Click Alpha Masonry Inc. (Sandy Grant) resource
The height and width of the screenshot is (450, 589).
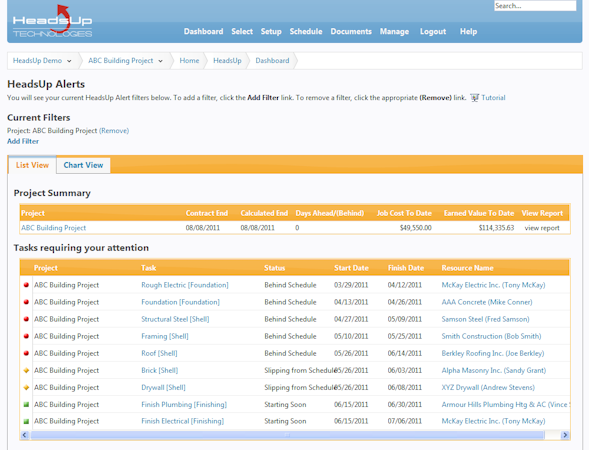pos(494,370)
